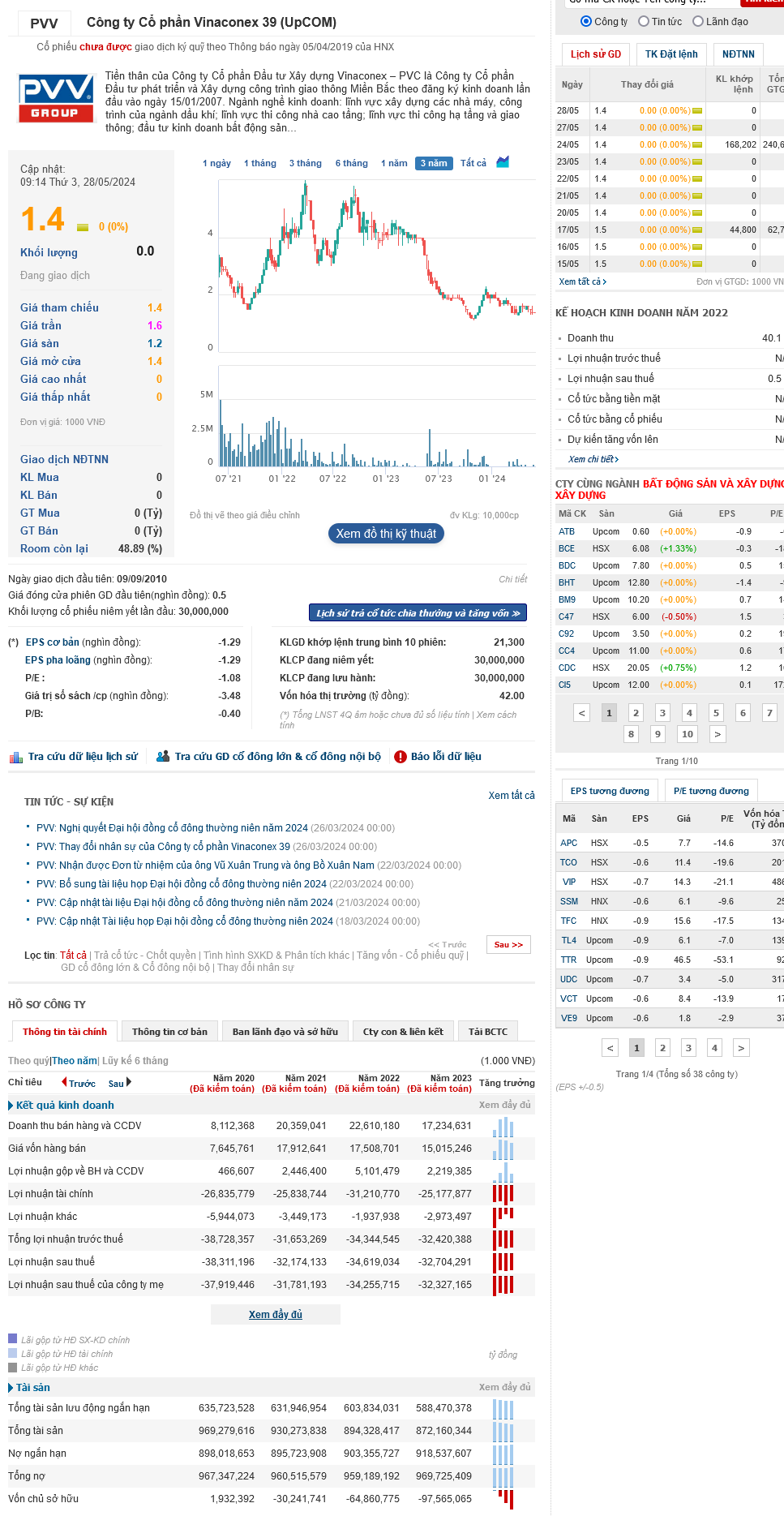784x1516 pixels.
Task: Switch to the EPS tương đương tab
Action: [x=610, y=791]
